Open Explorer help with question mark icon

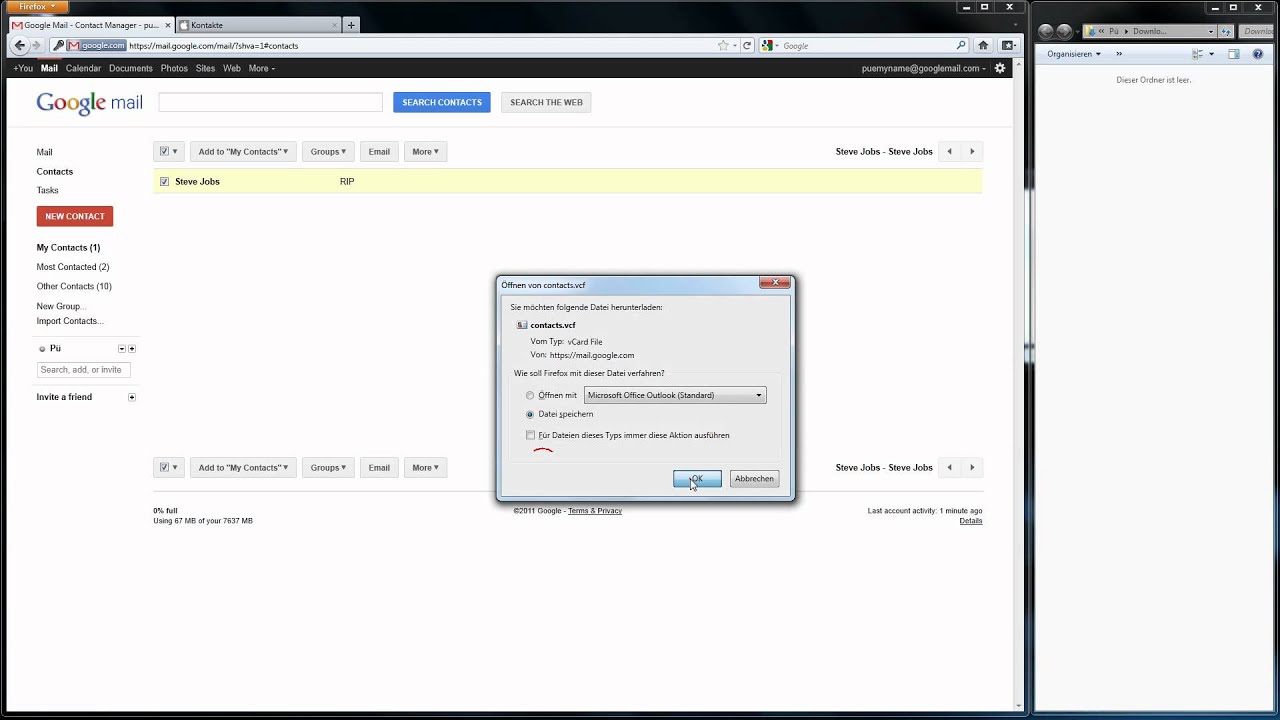tap(1258, 54)
